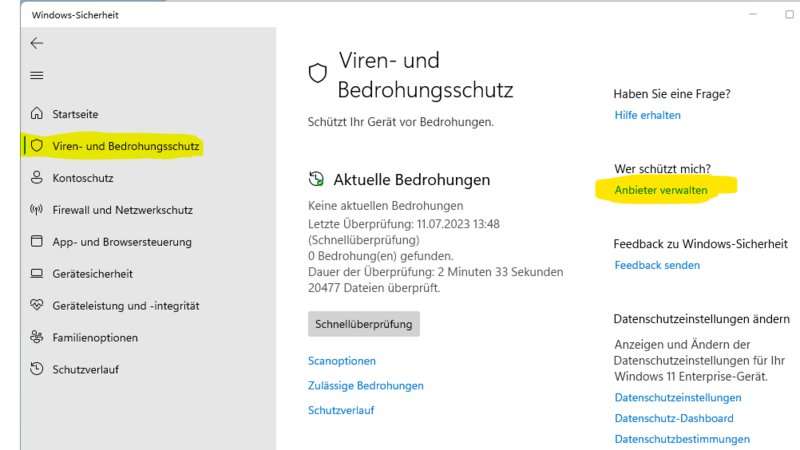This screenshot has width=800, height=450.
Task: Click the Gerätesicherheit laptop icon
Action: 37,273
